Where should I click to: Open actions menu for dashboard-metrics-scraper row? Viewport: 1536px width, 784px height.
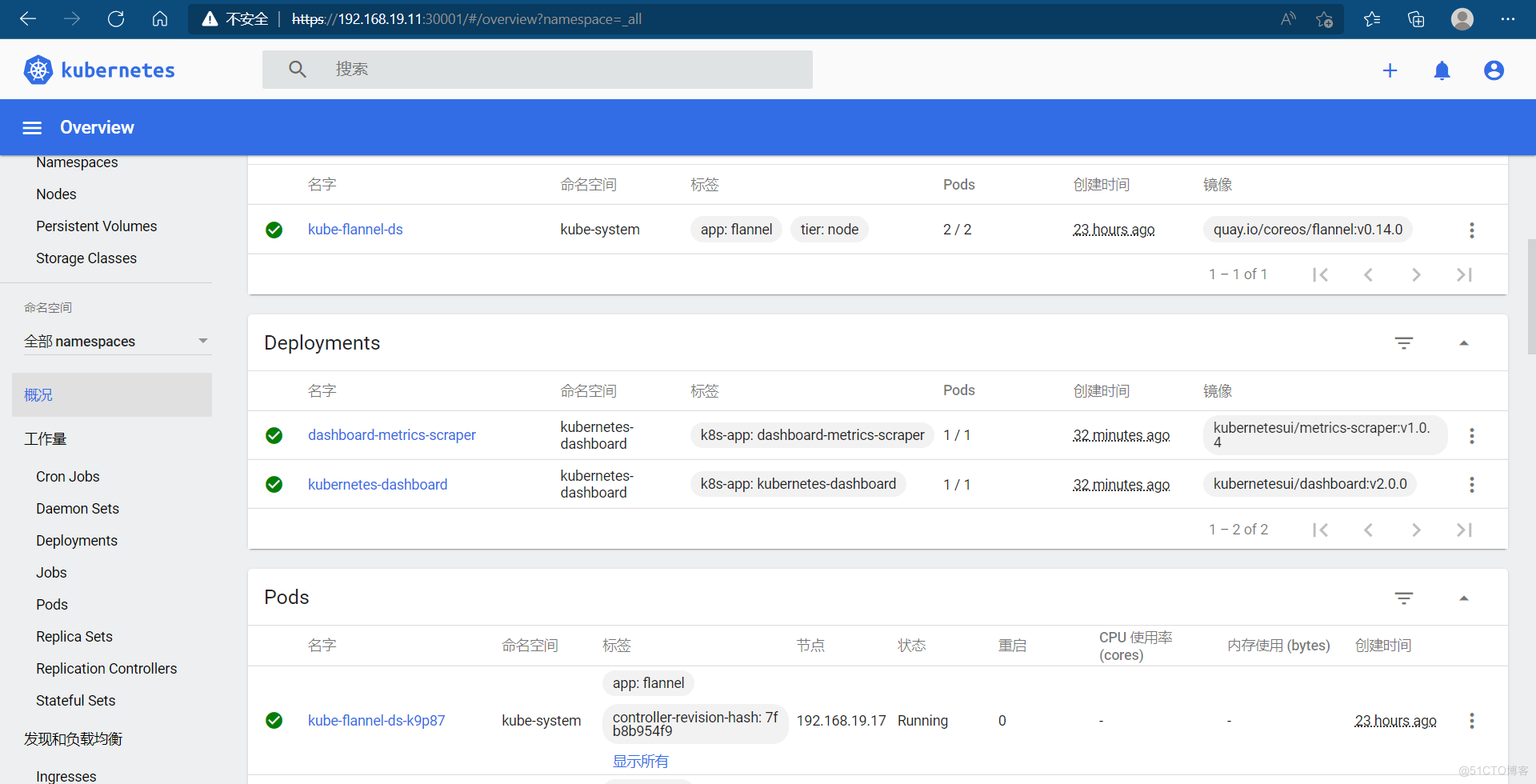click(1471, 436)
